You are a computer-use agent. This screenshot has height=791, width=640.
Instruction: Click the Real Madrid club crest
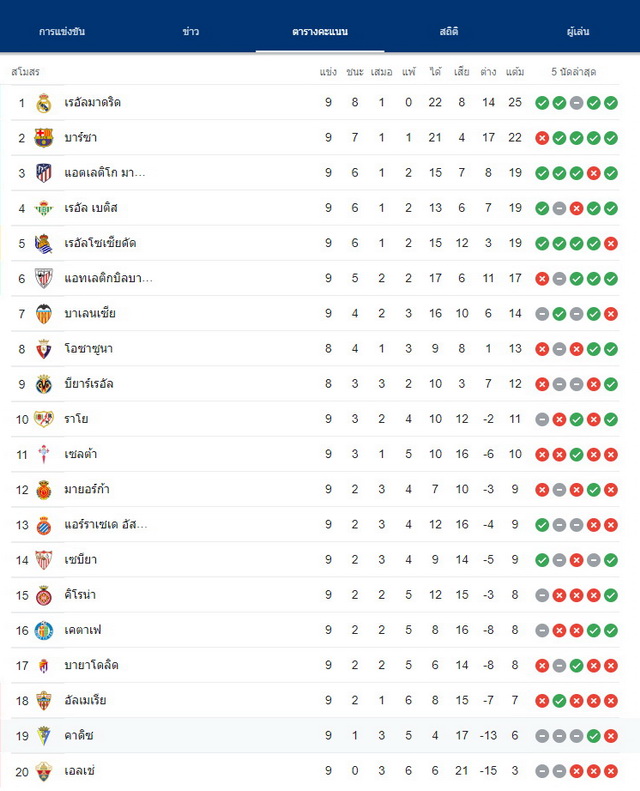(44, 103)
